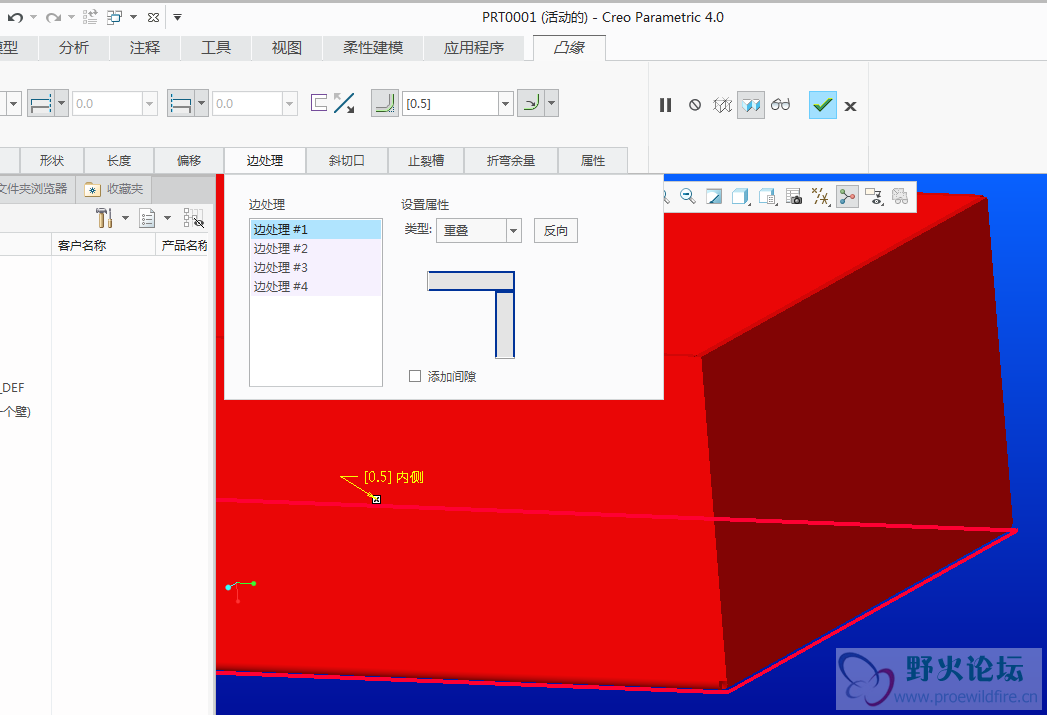Open the undo history dropdown arrow
1047x715 pixels.
[x=33, y=17]
